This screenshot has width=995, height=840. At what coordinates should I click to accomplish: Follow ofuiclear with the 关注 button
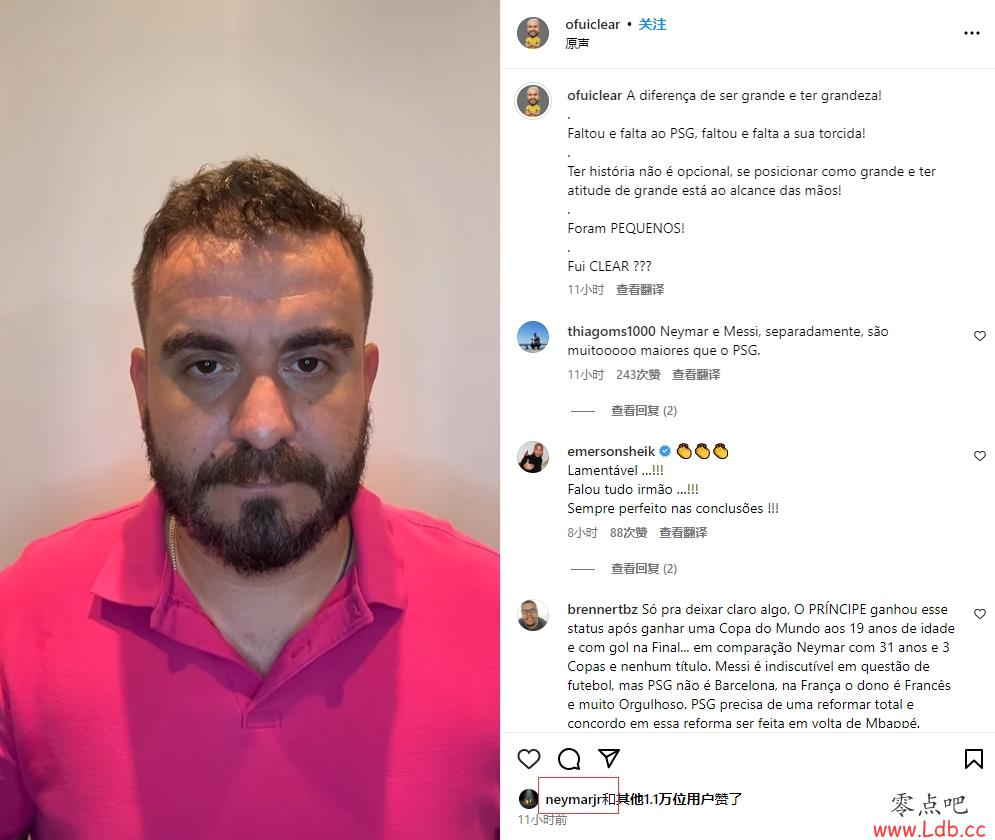click(652, 24)
